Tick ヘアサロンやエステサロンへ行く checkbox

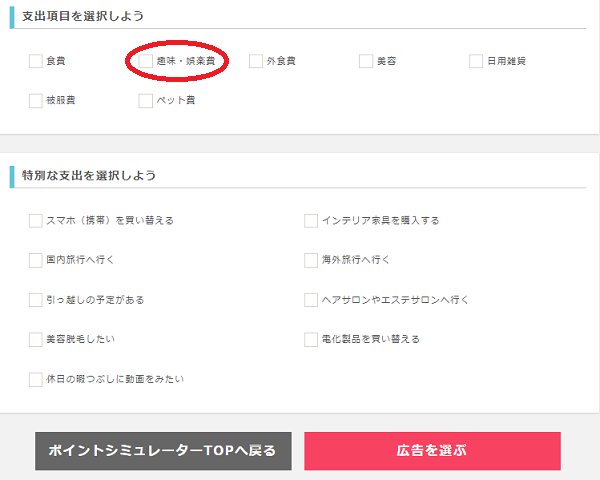coord(311,299)
